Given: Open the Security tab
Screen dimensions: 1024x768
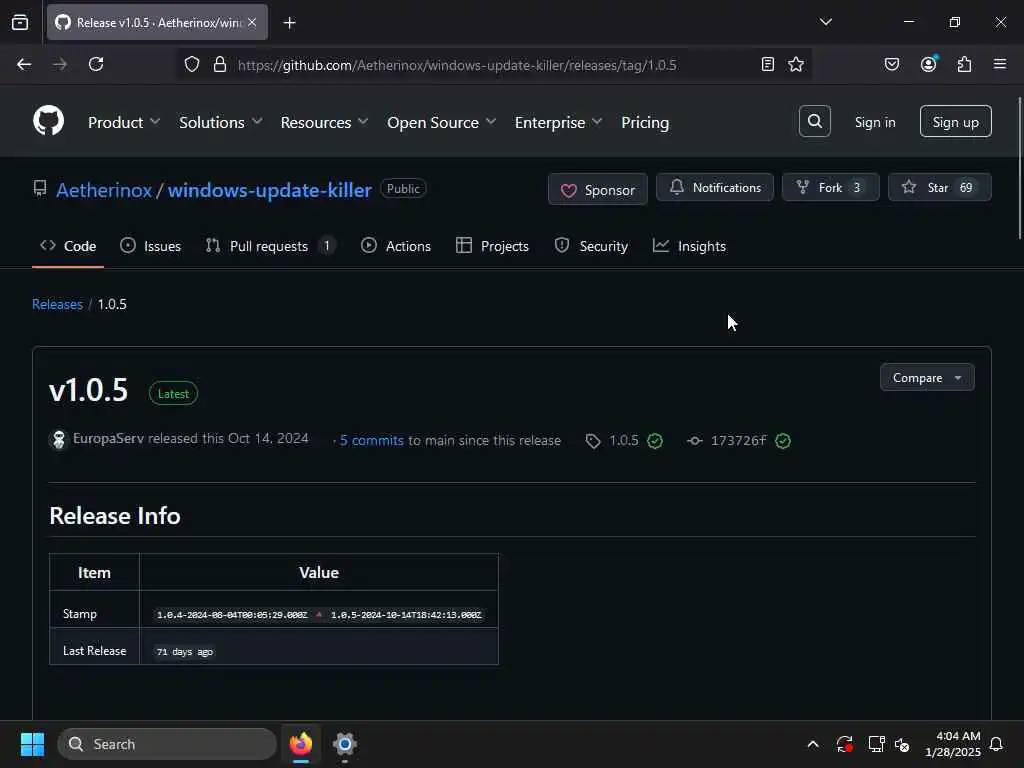Looking at the screenshot, I should pyautogui.click(x=591, y=246).
